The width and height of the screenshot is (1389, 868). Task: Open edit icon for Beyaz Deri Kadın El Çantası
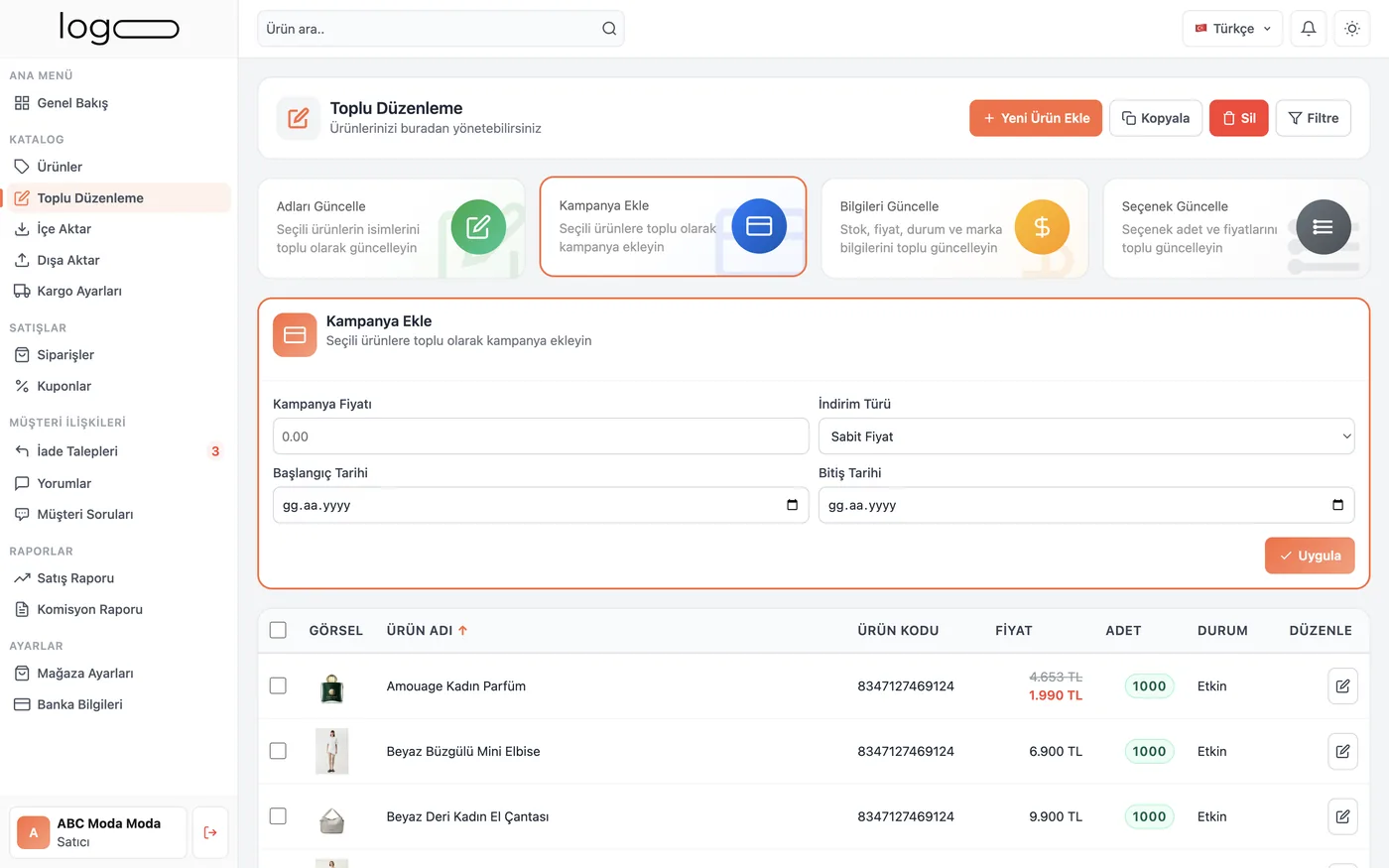point(1342,816)
